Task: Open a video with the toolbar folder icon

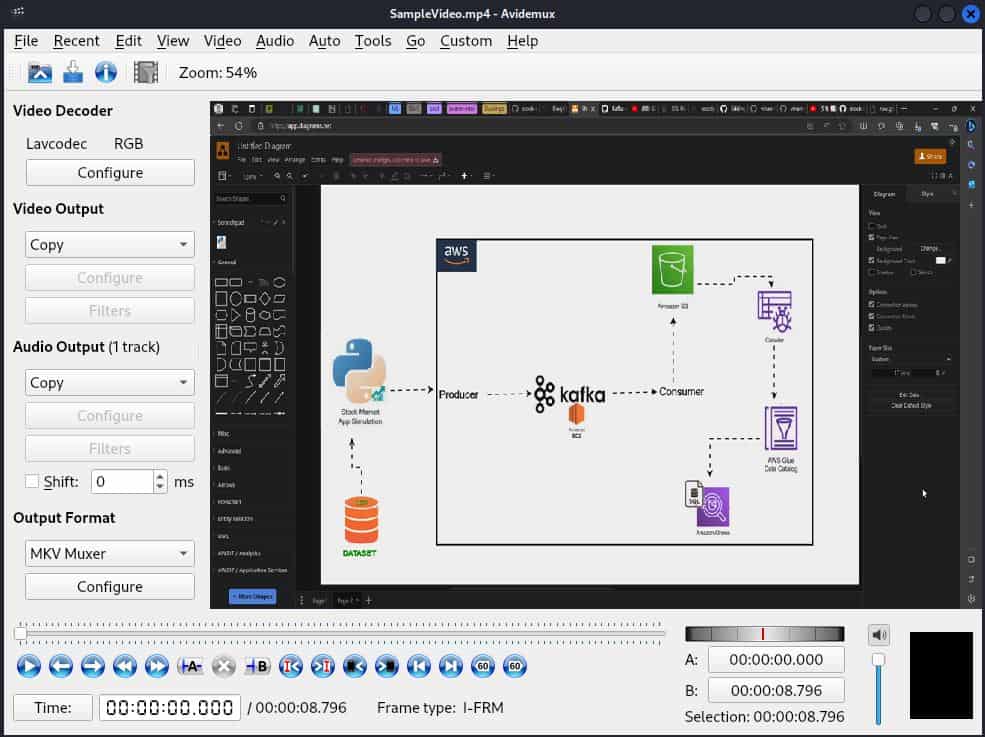Action: point(40,73)
